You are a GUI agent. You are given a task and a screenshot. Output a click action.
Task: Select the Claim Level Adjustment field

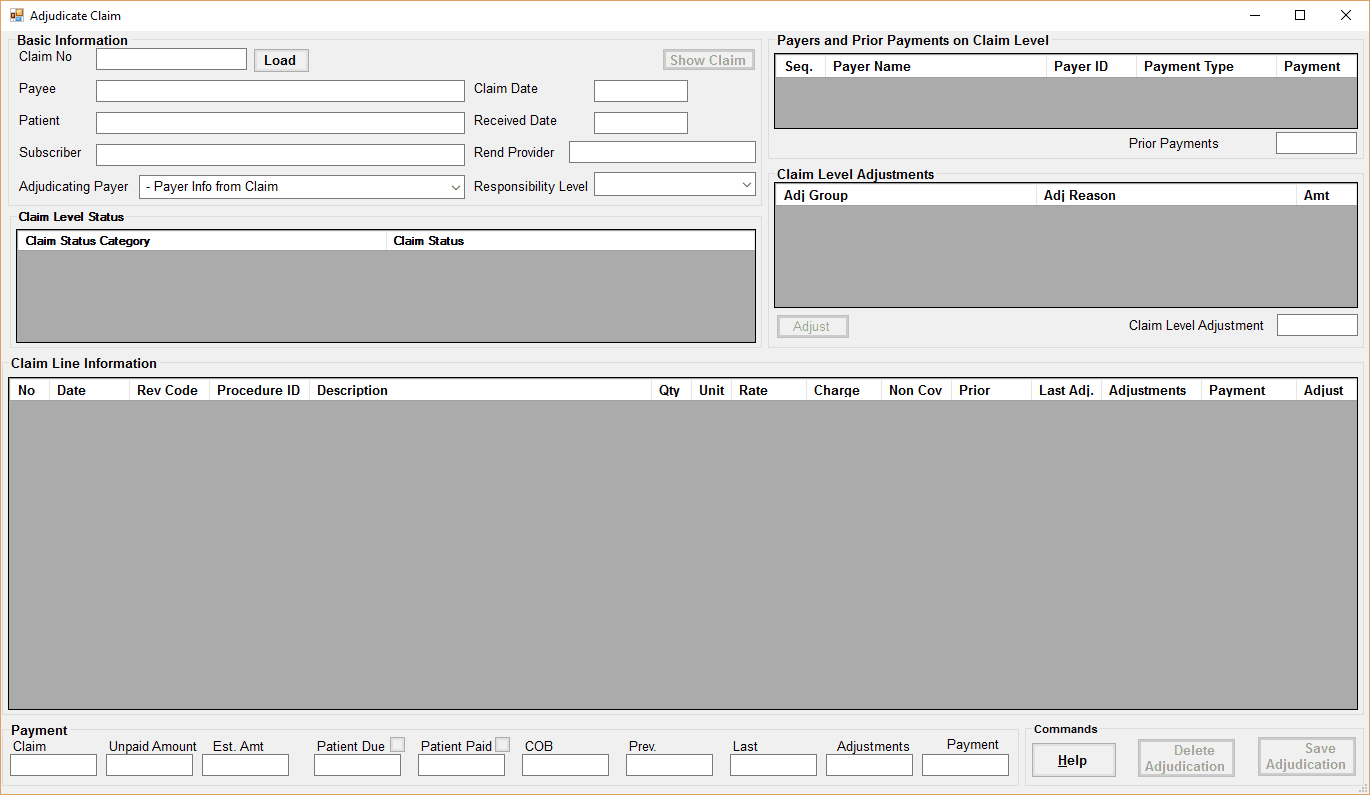(1317, 324)
